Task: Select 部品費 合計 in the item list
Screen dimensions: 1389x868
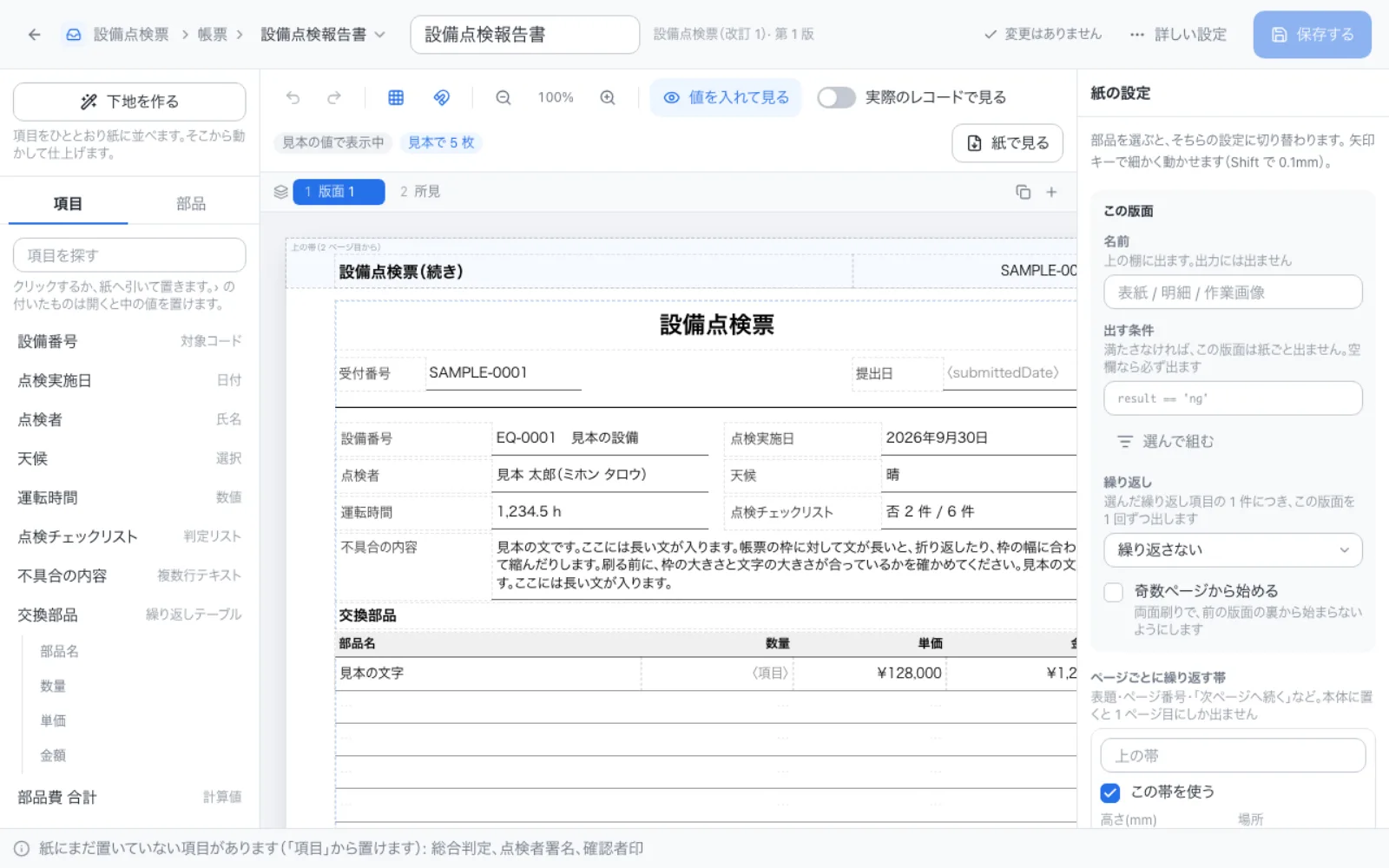Action: [x=129, y=797]
